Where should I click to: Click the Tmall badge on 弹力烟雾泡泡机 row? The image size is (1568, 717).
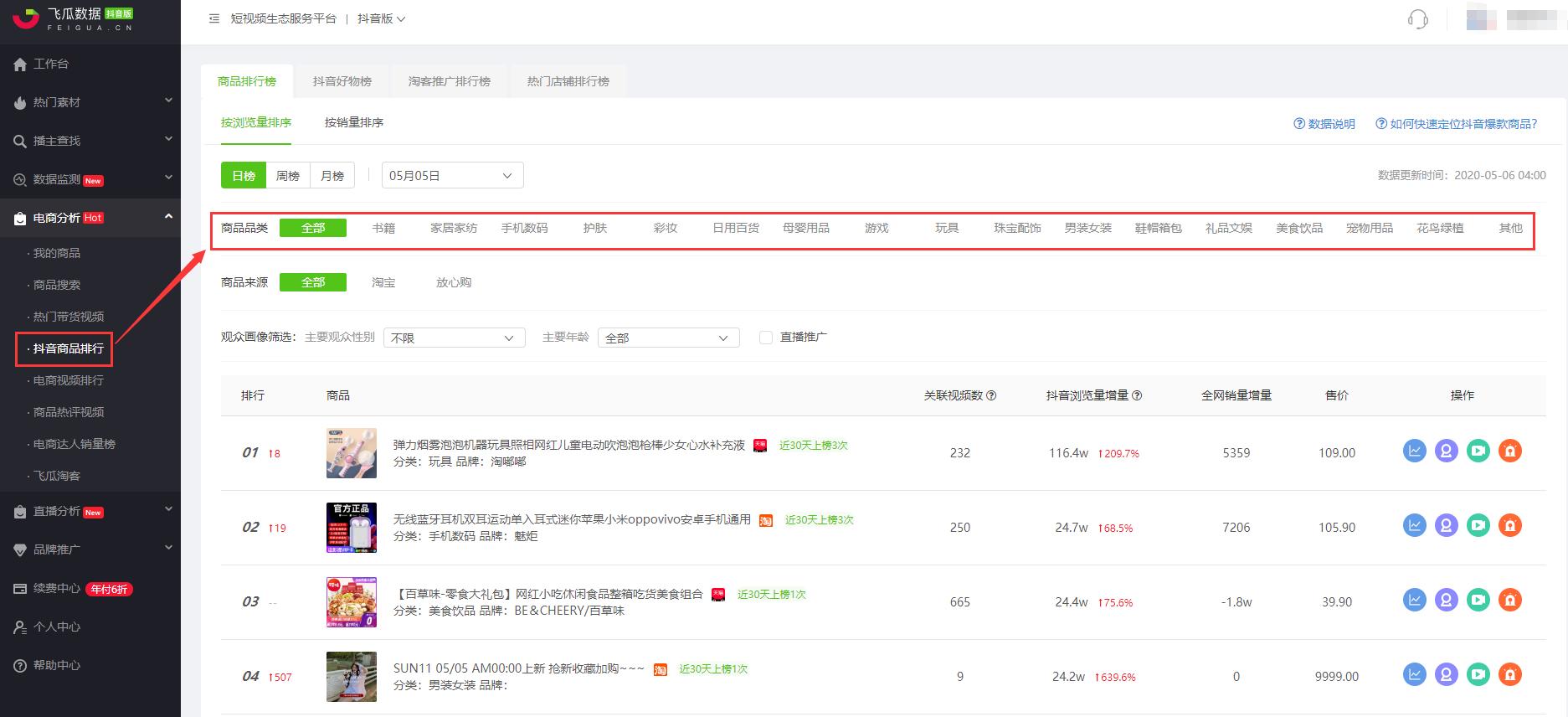point(760,446)
